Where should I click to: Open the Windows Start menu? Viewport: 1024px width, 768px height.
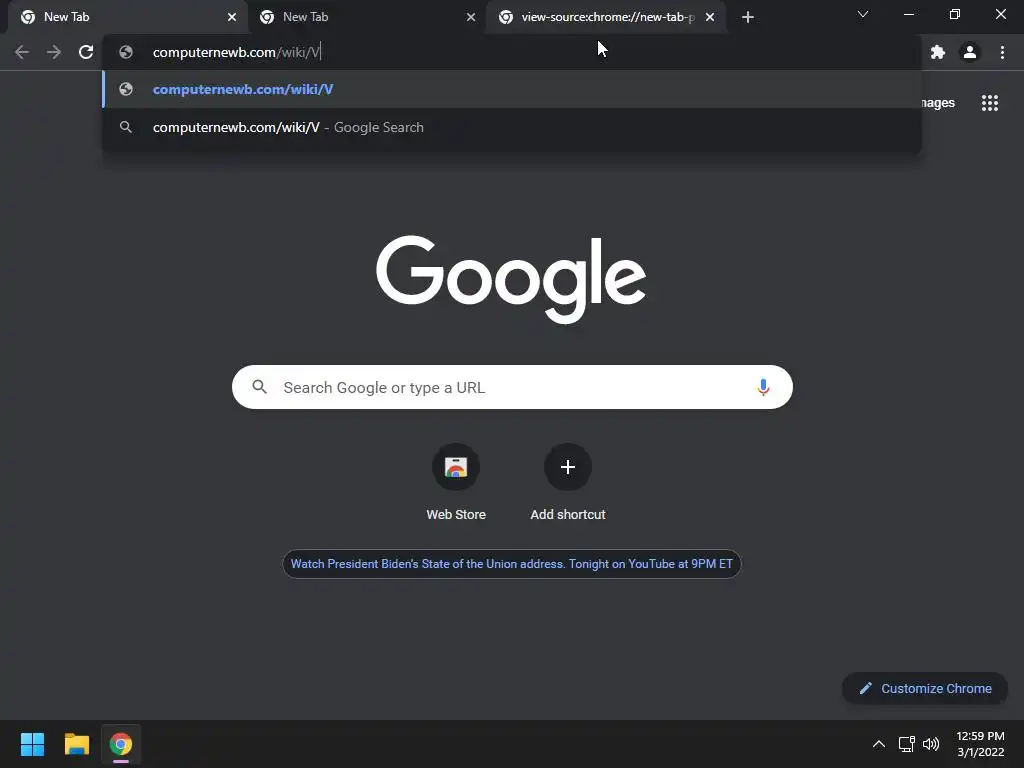point(32,744)
